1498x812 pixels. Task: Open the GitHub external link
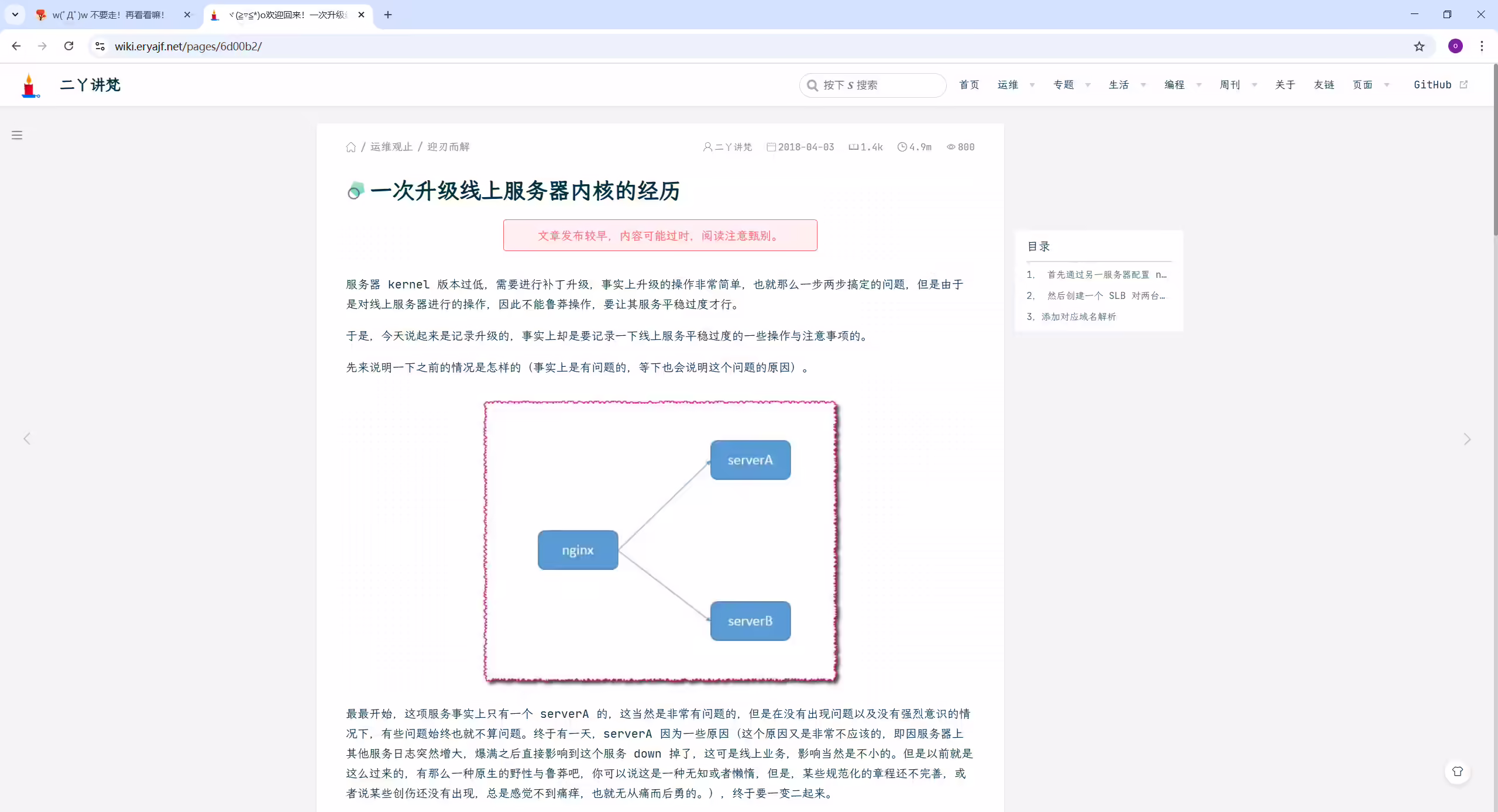(x=1440, y=85)
